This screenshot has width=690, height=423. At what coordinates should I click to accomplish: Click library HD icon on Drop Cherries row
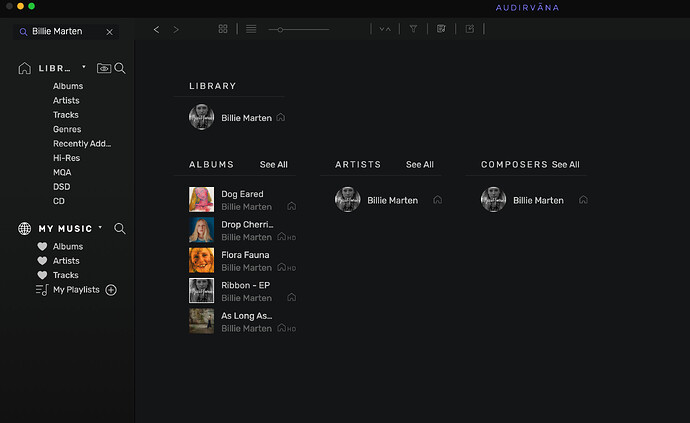pyautogui.click(x=286, y=237)
